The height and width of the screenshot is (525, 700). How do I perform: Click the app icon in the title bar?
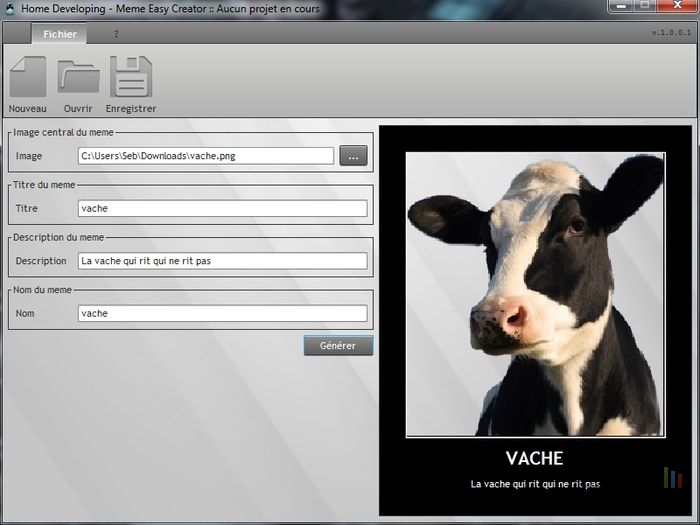[9, 8]
